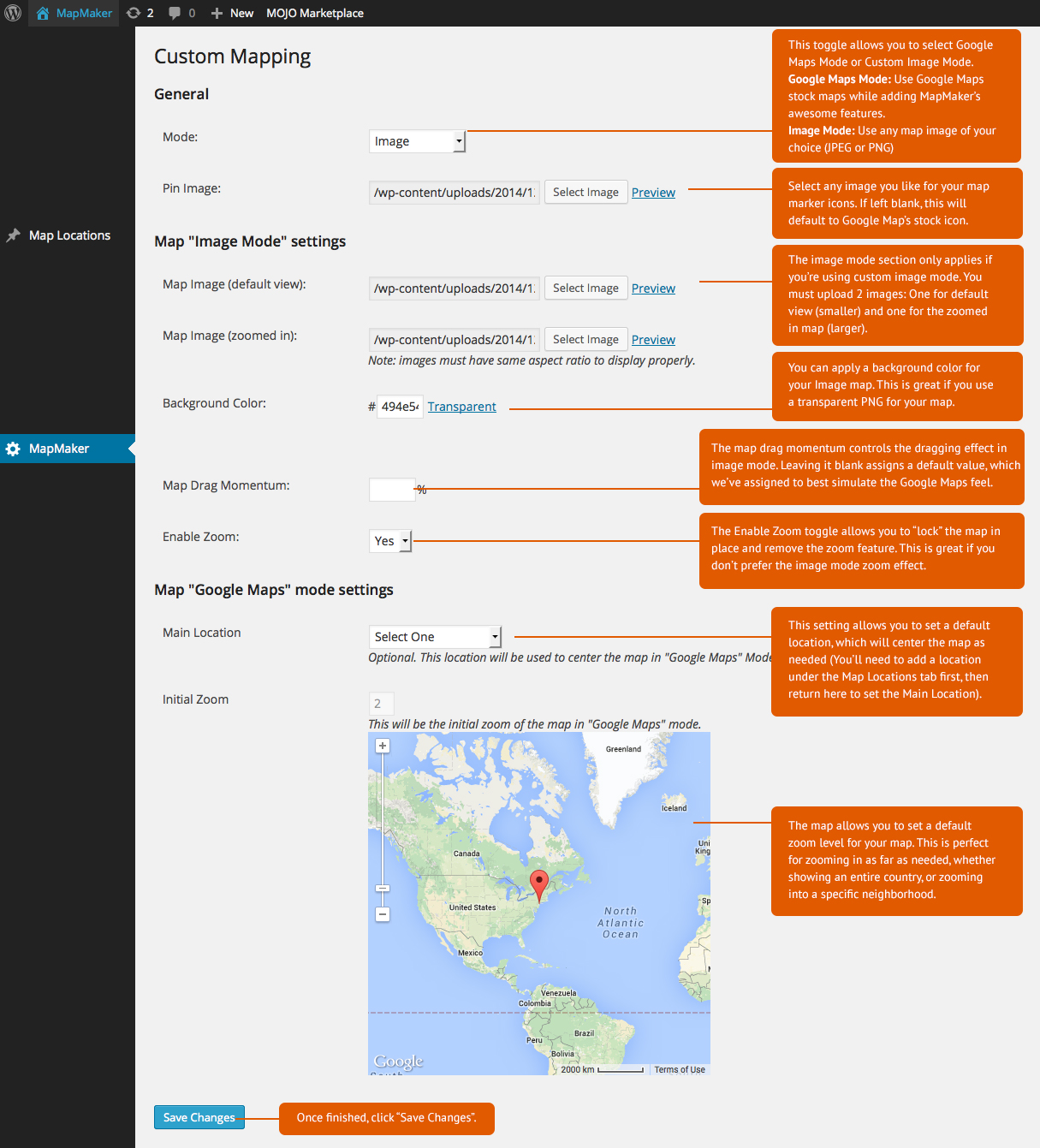This screenshot has width=1040, height=1148.
Task: Open Terms of Use on the map
Action: pos(680,1069)
